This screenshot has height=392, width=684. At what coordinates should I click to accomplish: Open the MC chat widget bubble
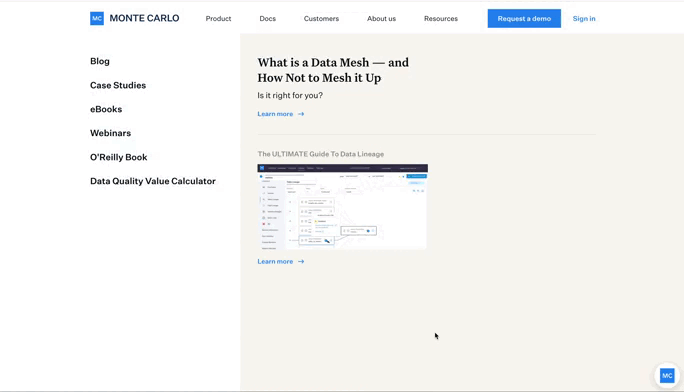pyautogui.click(x=667, y=375)
